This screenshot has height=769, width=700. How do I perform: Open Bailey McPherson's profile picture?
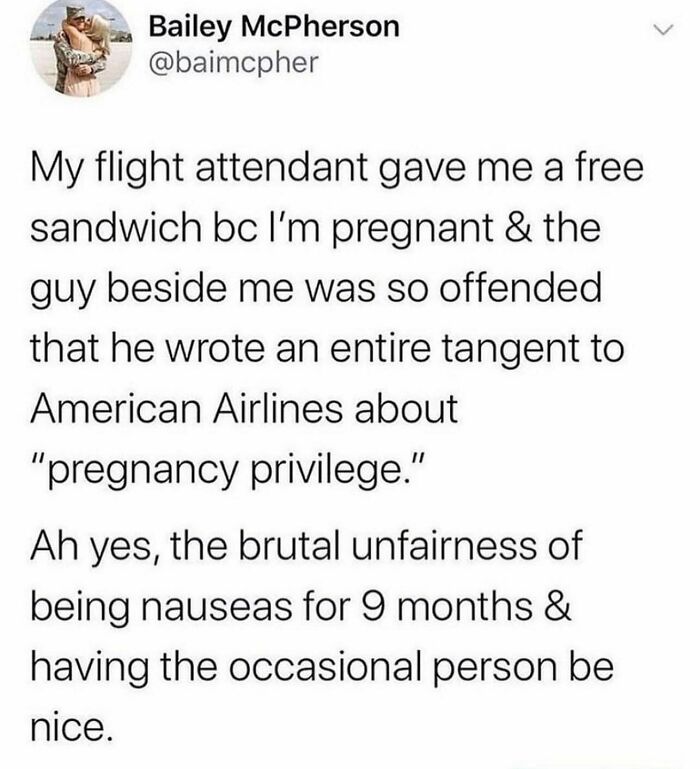point(80,47)
